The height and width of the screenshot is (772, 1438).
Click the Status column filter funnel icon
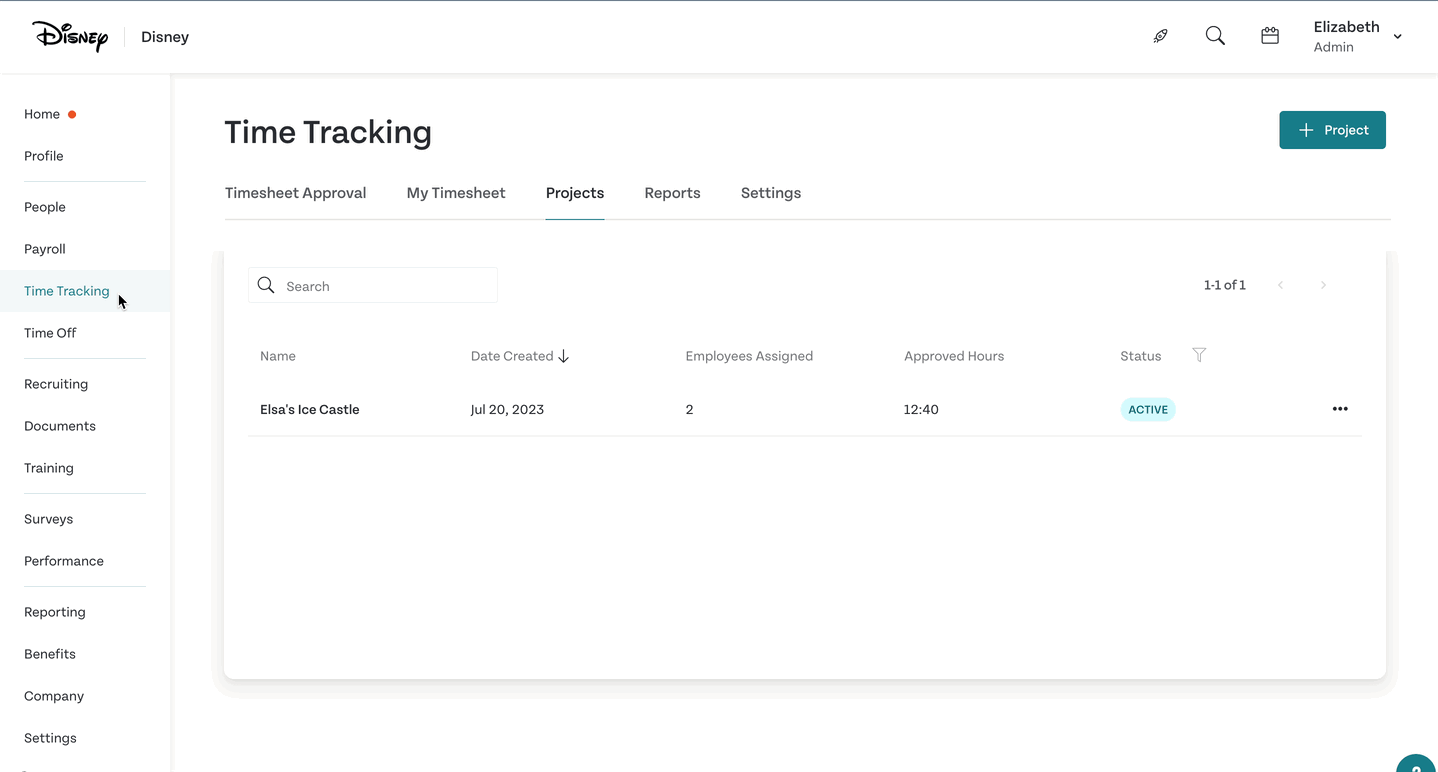click(1199, 355)
